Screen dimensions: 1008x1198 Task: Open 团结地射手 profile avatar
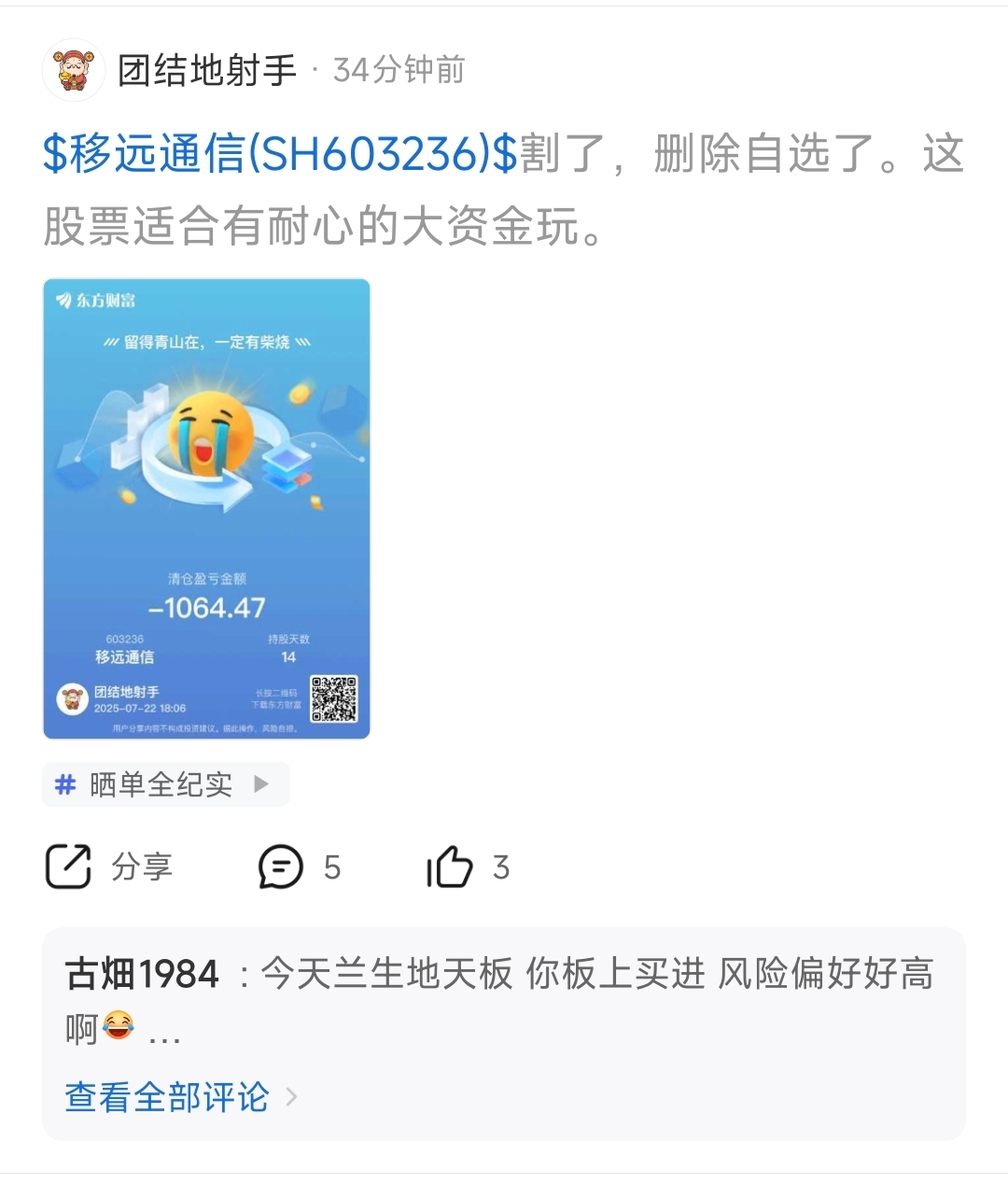73,70
